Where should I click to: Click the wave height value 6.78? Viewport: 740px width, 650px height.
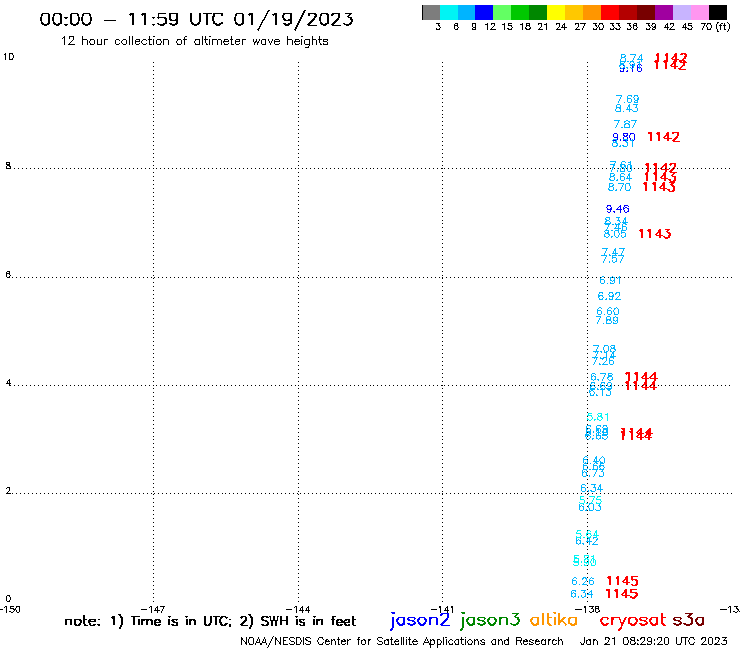tap(601, 377)
